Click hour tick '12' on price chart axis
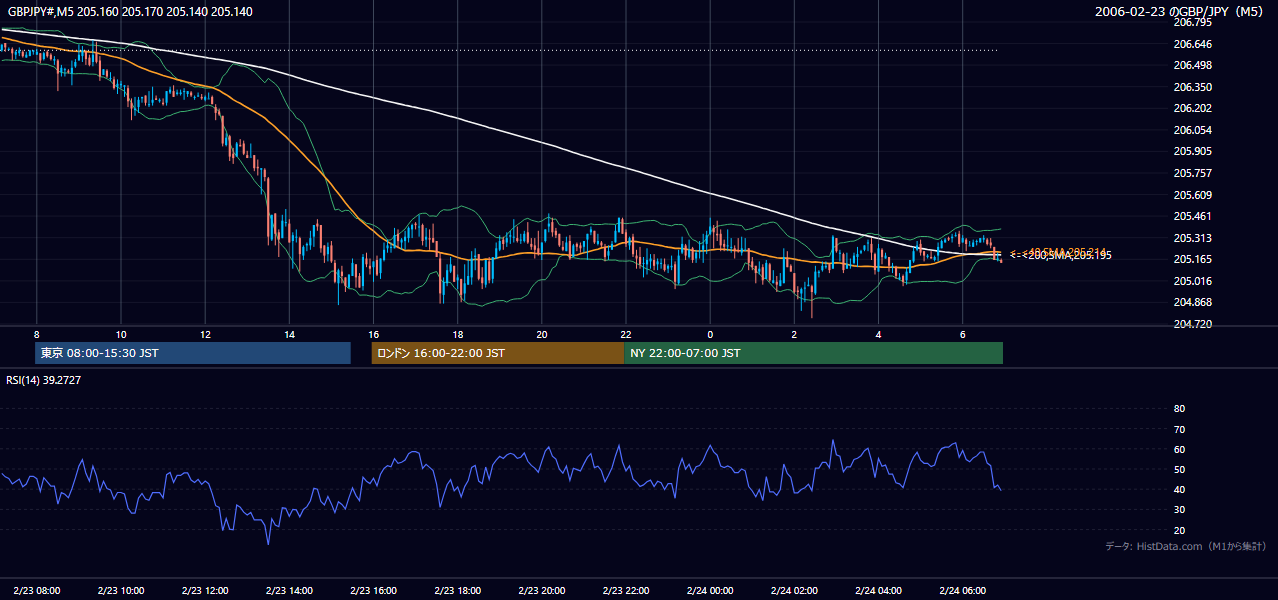 [x=205, y=333]
